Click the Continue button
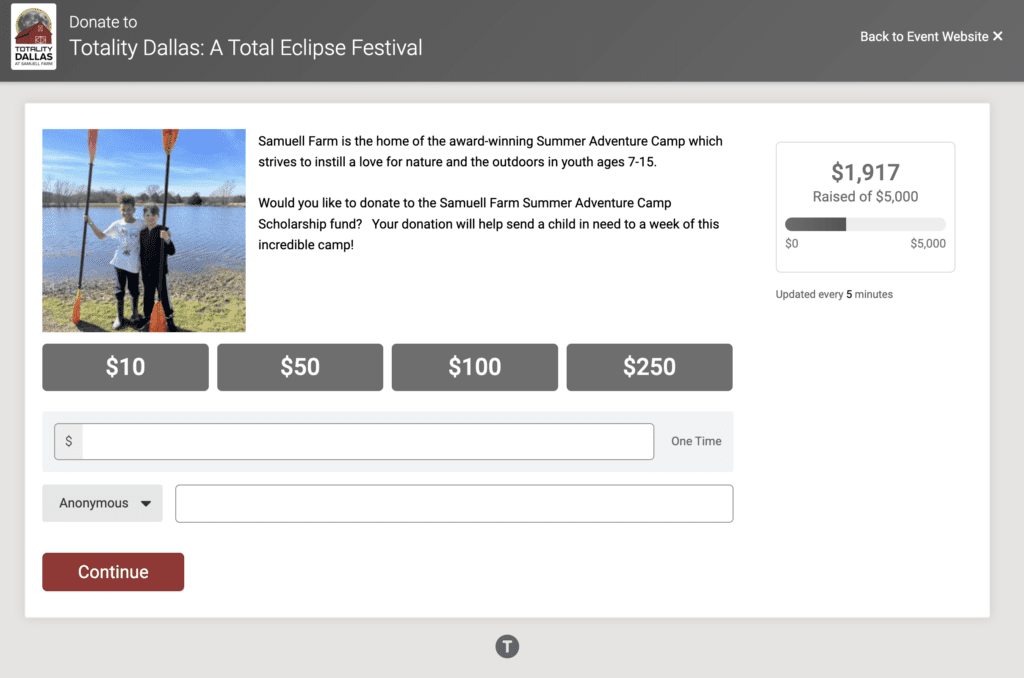The width and height of the screenshot is (1024, 678). 113,572
